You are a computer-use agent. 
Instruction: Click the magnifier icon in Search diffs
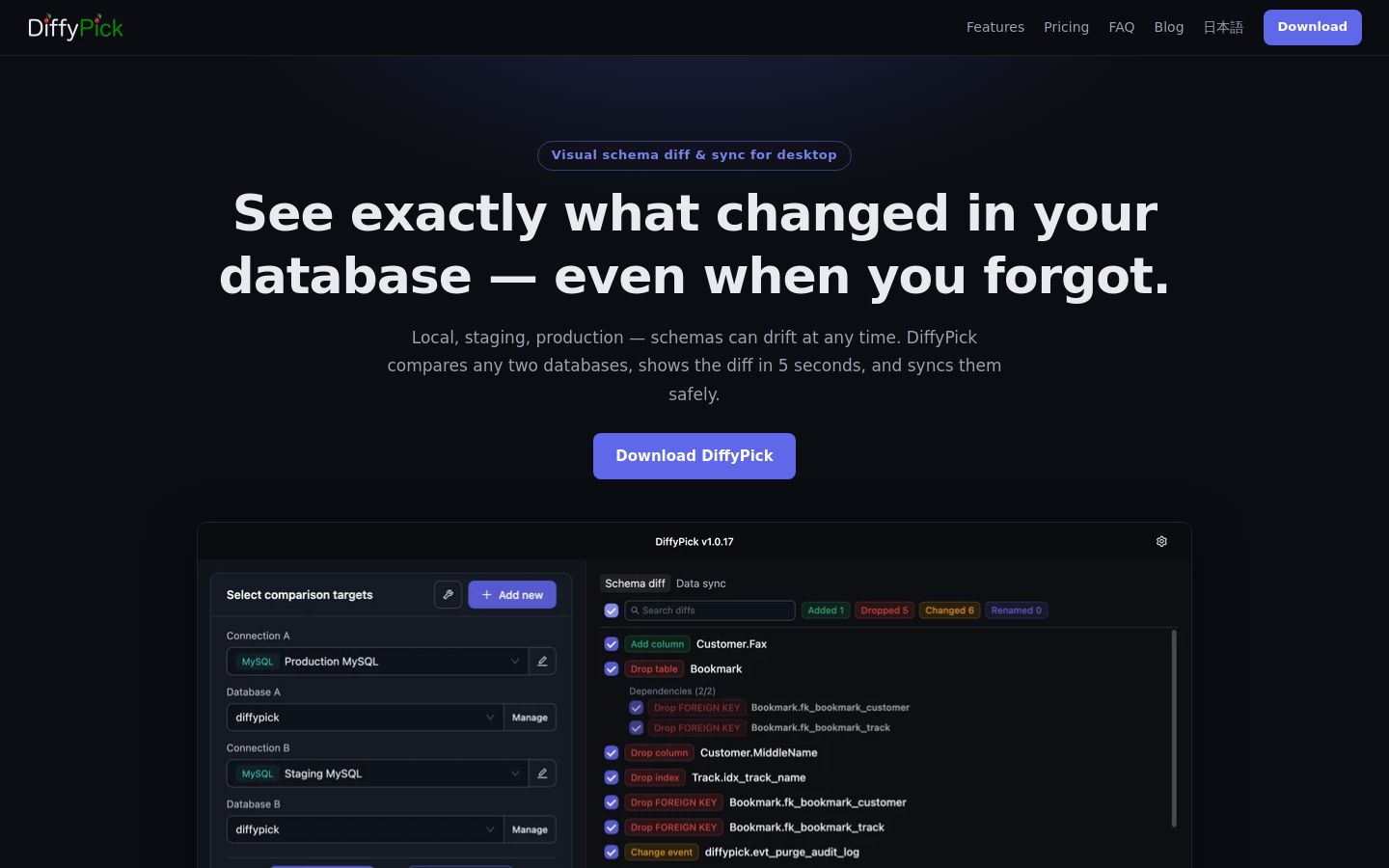[x=635, y=610]
